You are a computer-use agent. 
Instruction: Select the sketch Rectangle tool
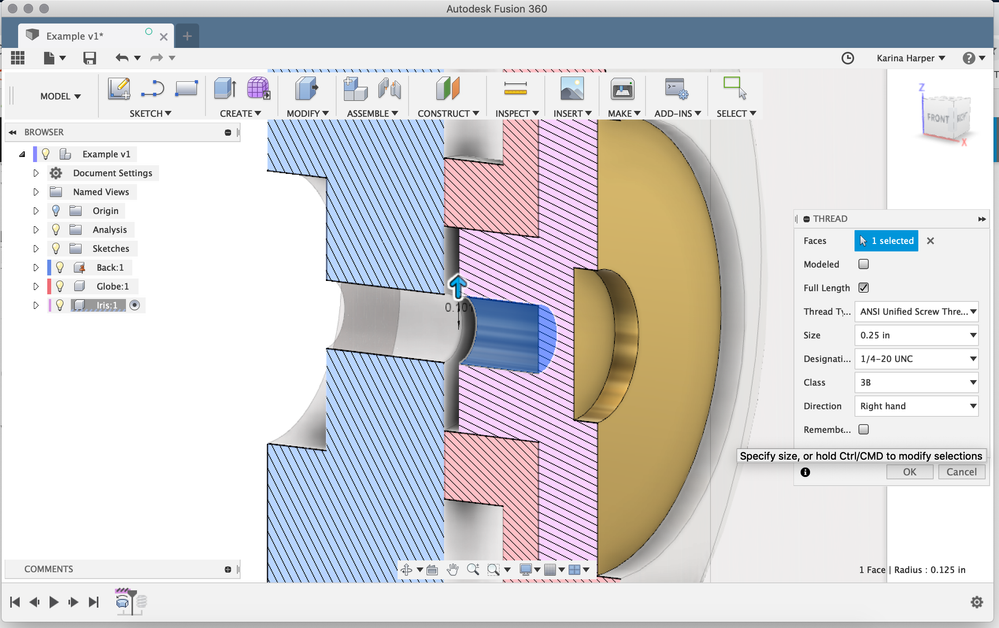(x=186, y=88)
